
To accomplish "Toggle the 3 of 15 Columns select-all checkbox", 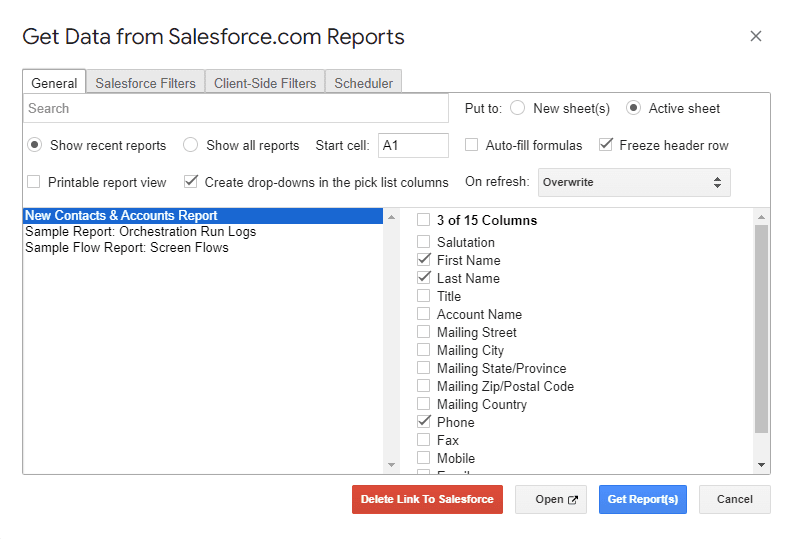I will (x=424, y=220).
